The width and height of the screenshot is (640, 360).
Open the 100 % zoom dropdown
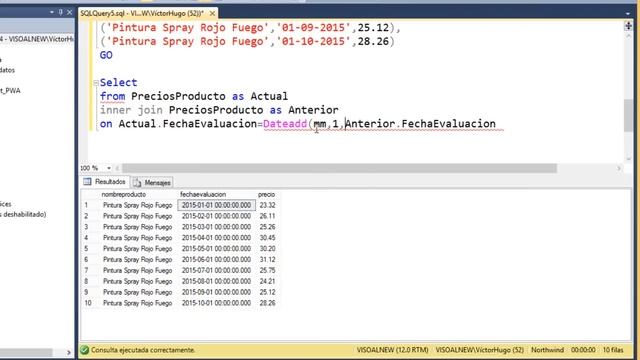pyautogui.click(x=109, y=168)
